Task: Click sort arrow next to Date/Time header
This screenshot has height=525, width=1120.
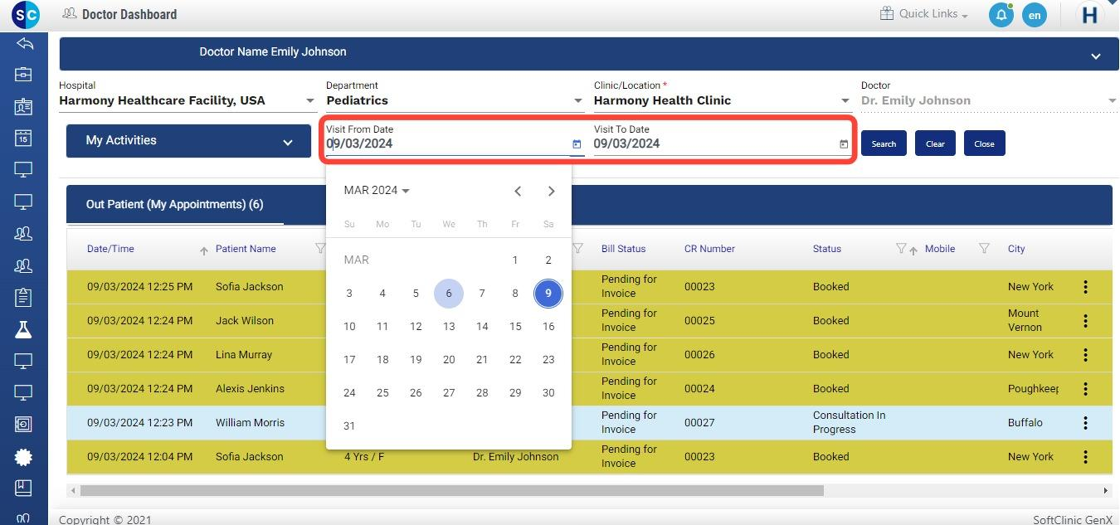Action: pos(204,251)
